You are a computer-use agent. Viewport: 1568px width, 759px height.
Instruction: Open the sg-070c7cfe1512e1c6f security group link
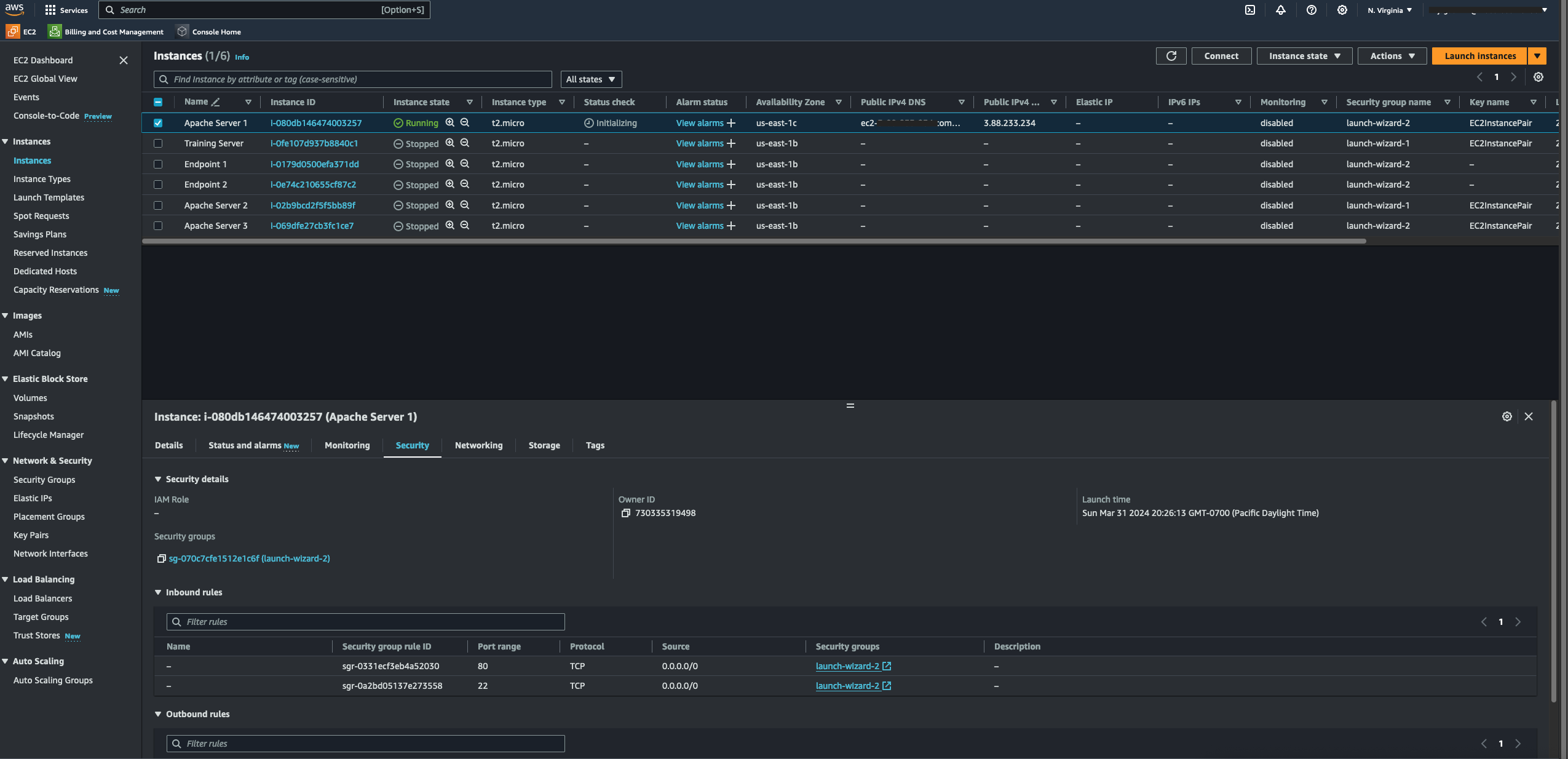pos(249,558)
